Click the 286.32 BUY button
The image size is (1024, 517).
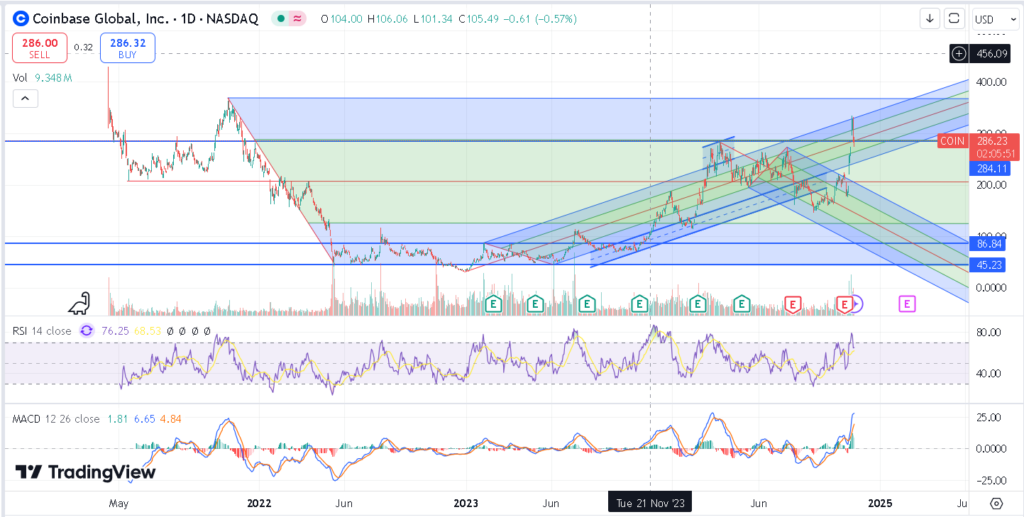[x=127, y=48]
